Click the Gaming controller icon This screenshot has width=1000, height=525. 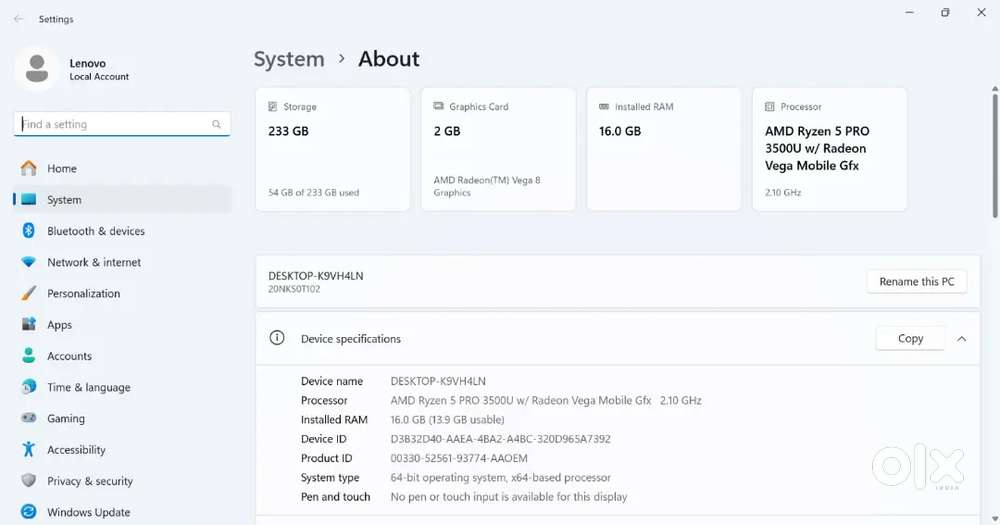click(x=29, y=419)
